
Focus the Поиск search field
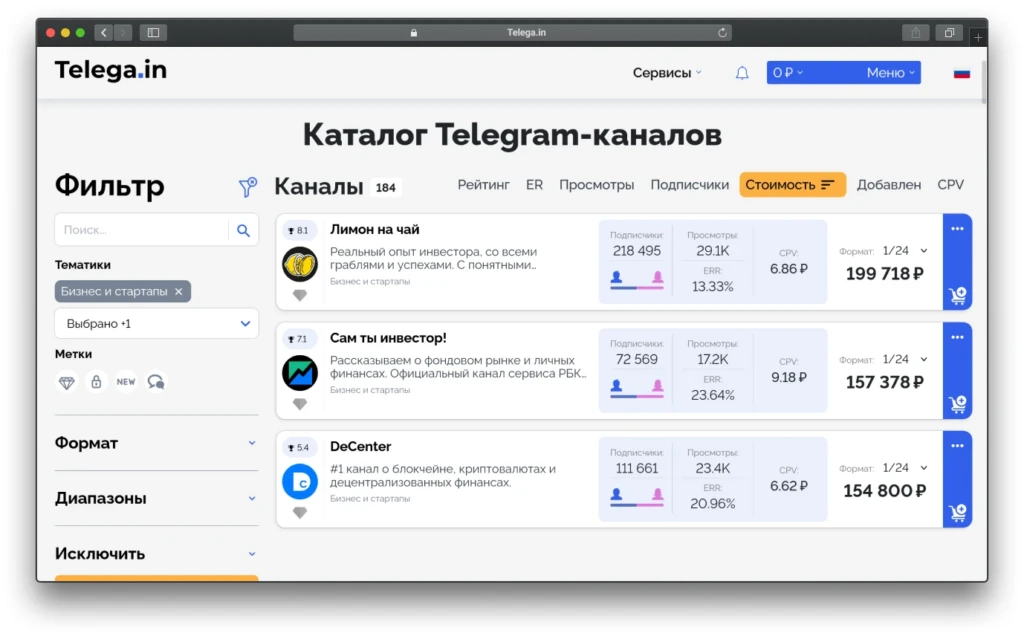click(x=142, y=230)
